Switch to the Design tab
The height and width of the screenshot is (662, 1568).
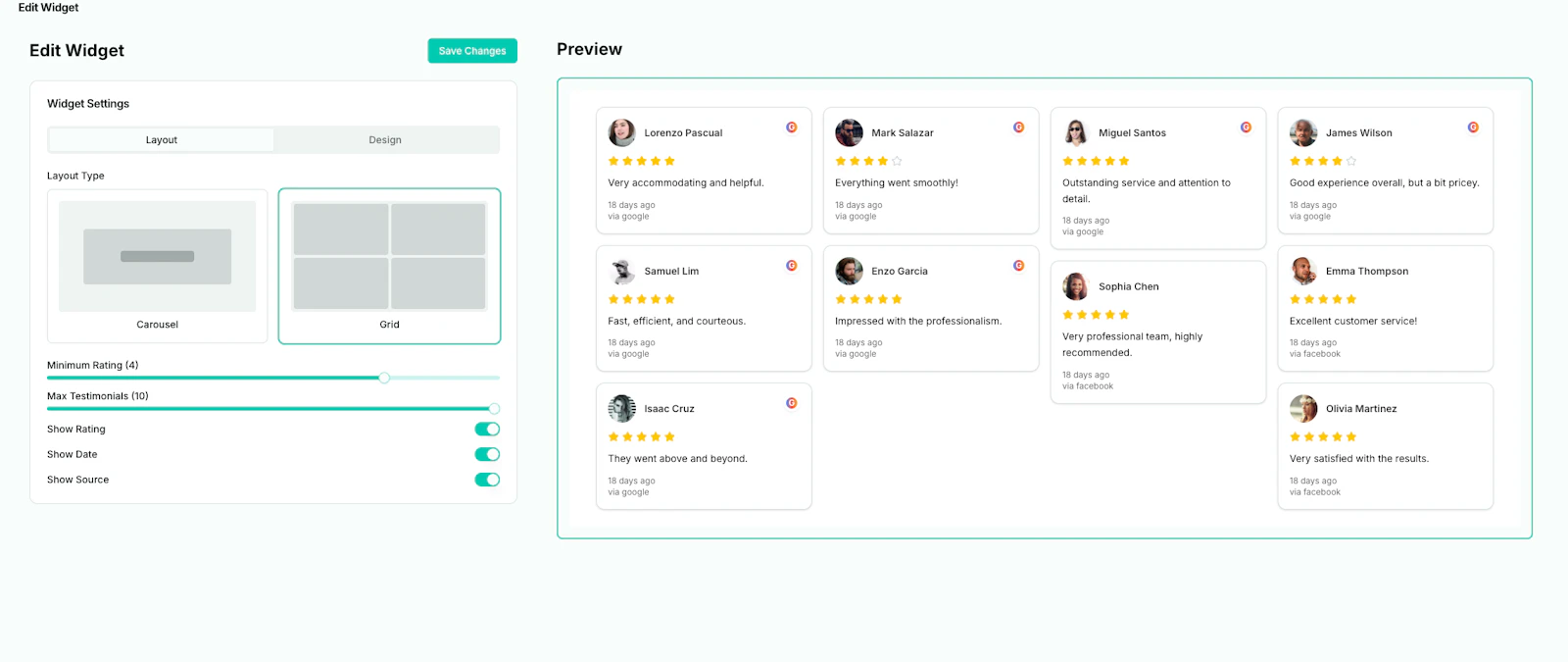(x=385, y=140)
